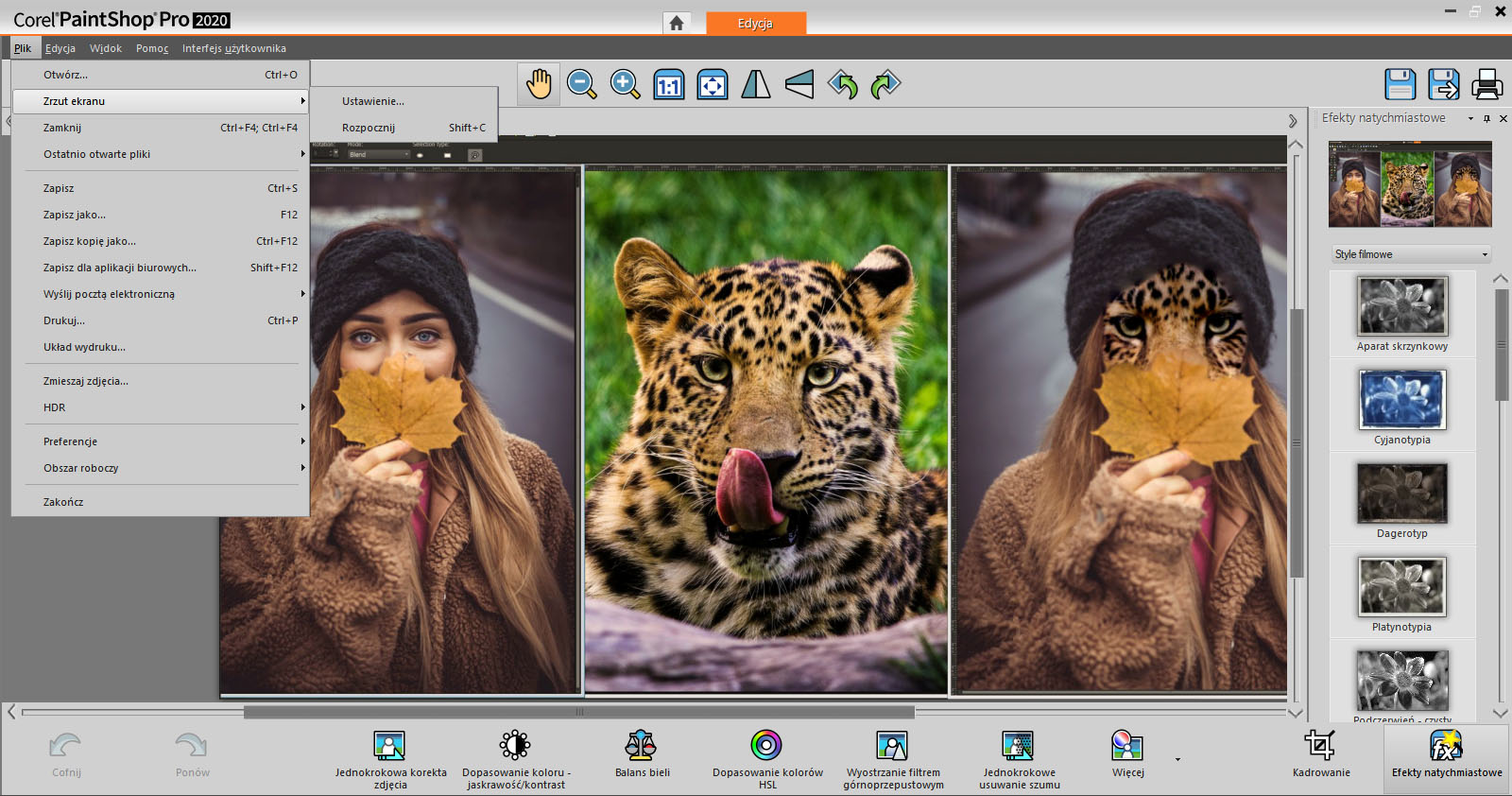Click the Zoom out magnifier icon
Screen dimensions: 1512x796
click(582, 84)
